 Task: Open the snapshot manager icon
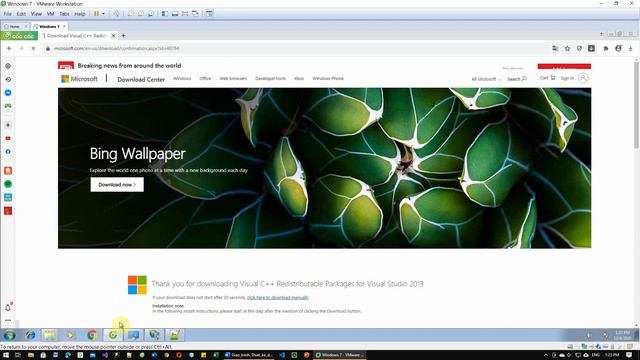151,13
